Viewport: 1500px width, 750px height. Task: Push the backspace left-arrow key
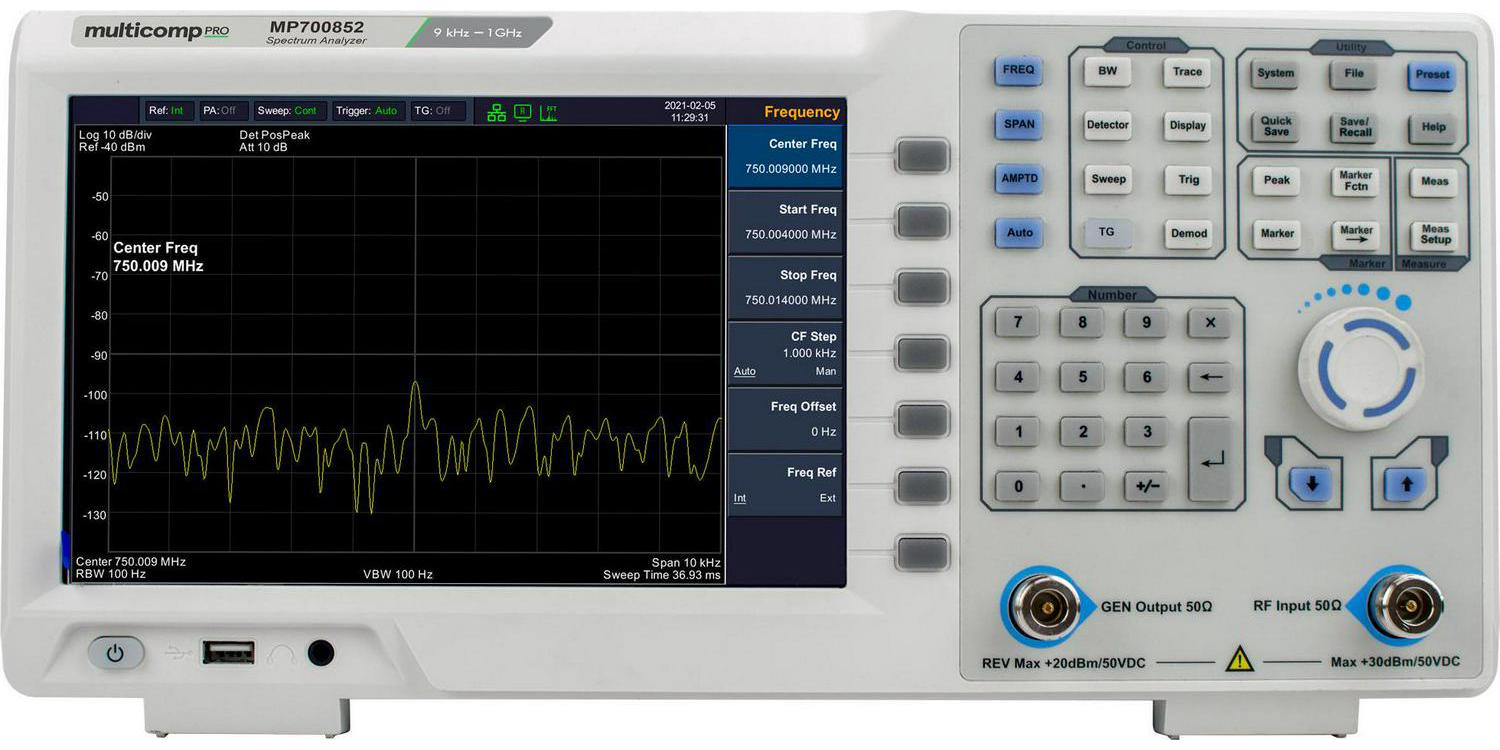tap(1210, 378)
